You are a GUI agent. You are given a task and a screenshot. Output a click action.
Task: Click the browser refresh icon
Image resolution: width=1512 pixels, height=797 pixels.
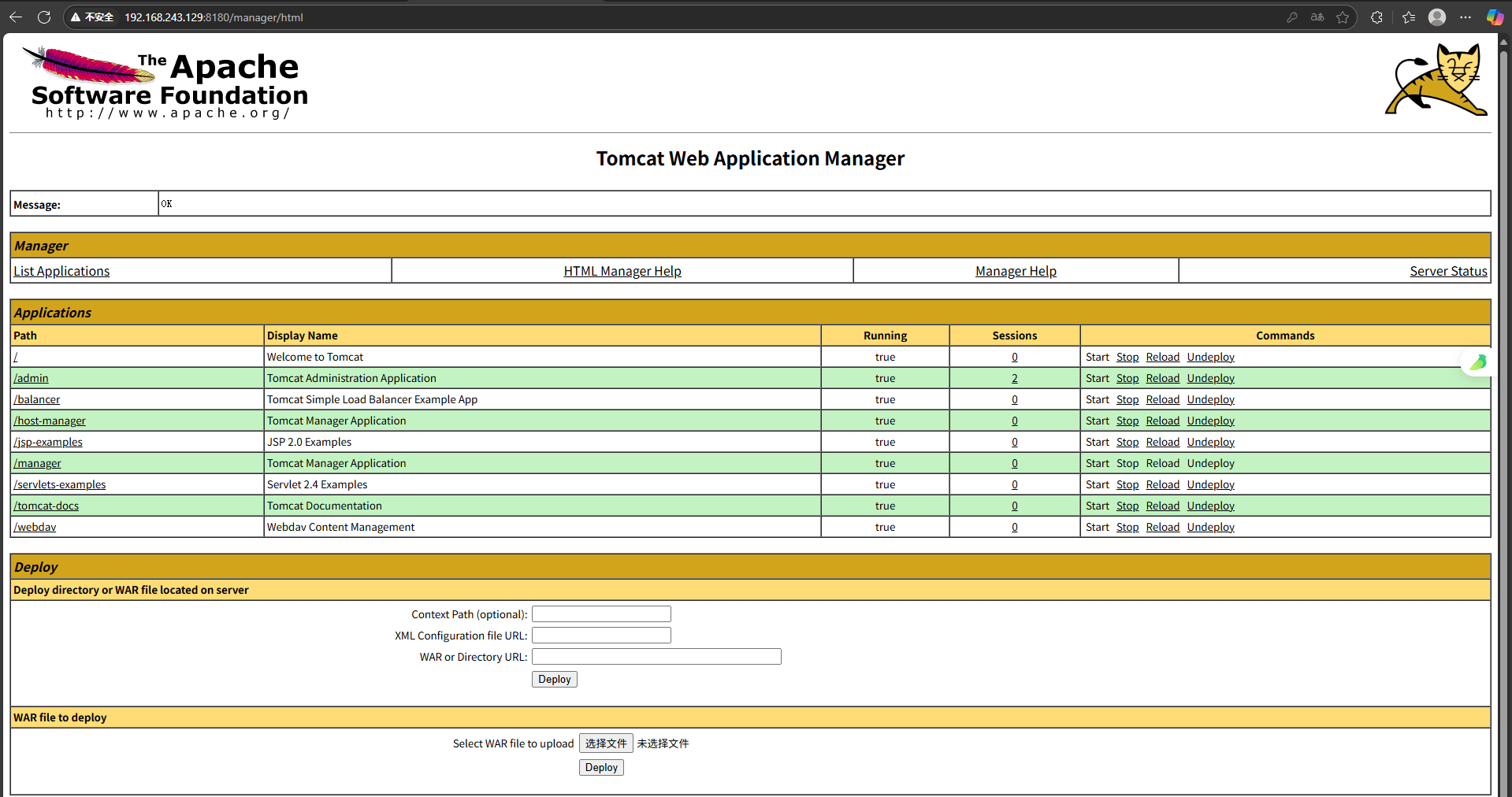click(44, 17)
